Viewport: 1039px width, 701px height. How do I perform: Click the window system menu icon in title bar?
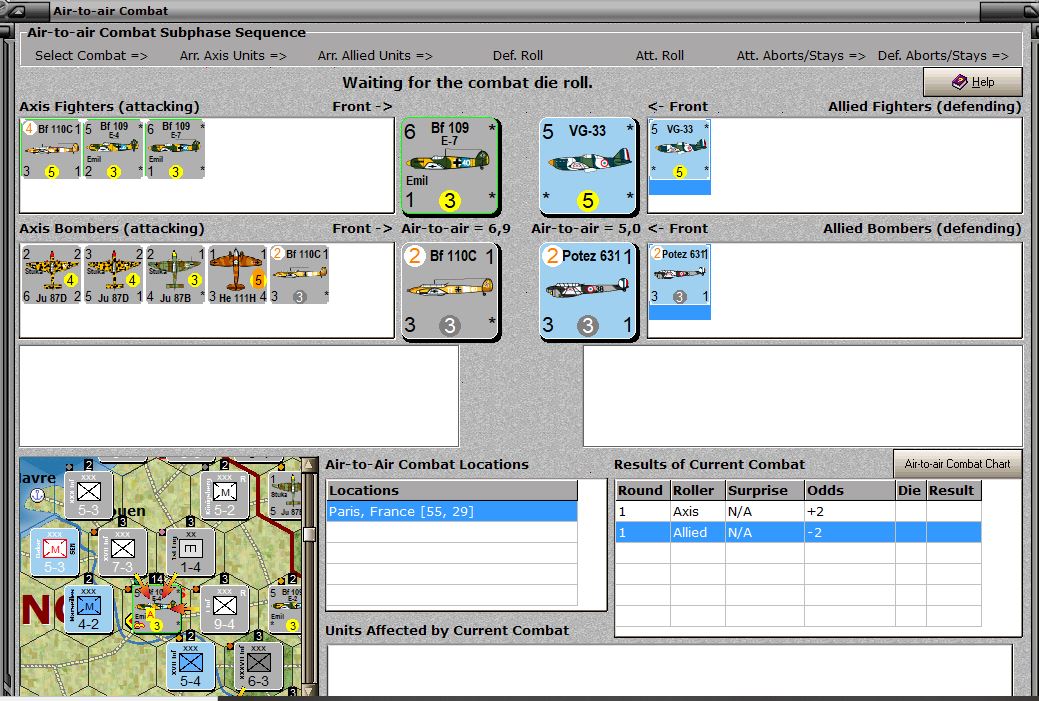point(17,11)
